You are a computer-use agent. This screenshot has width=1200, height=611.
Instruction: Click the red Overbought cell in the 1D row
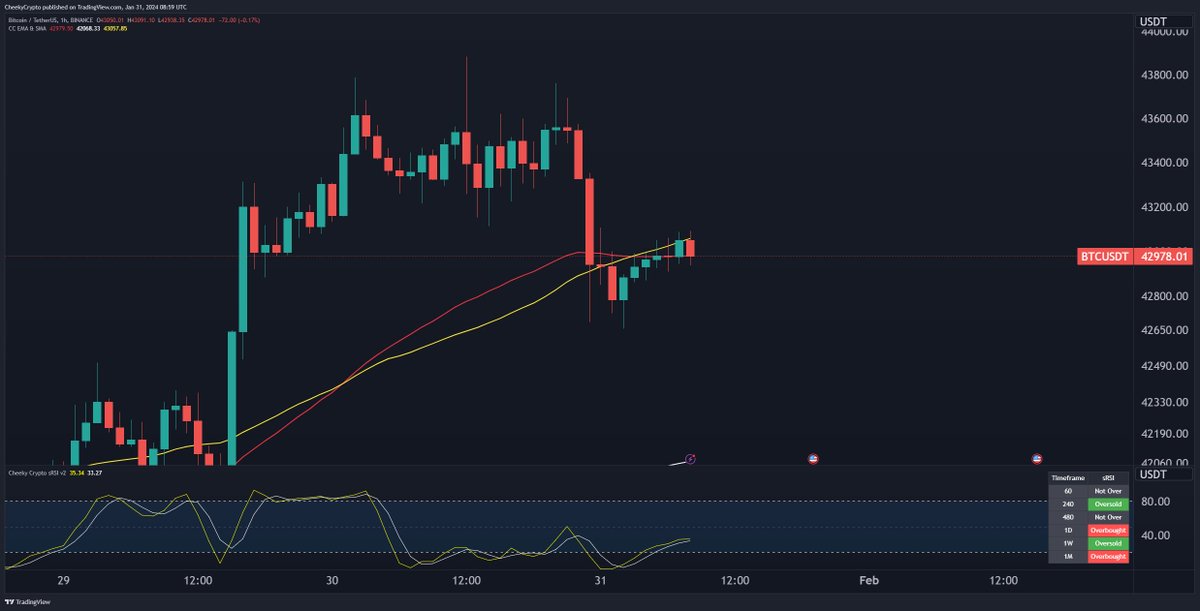1108,530
